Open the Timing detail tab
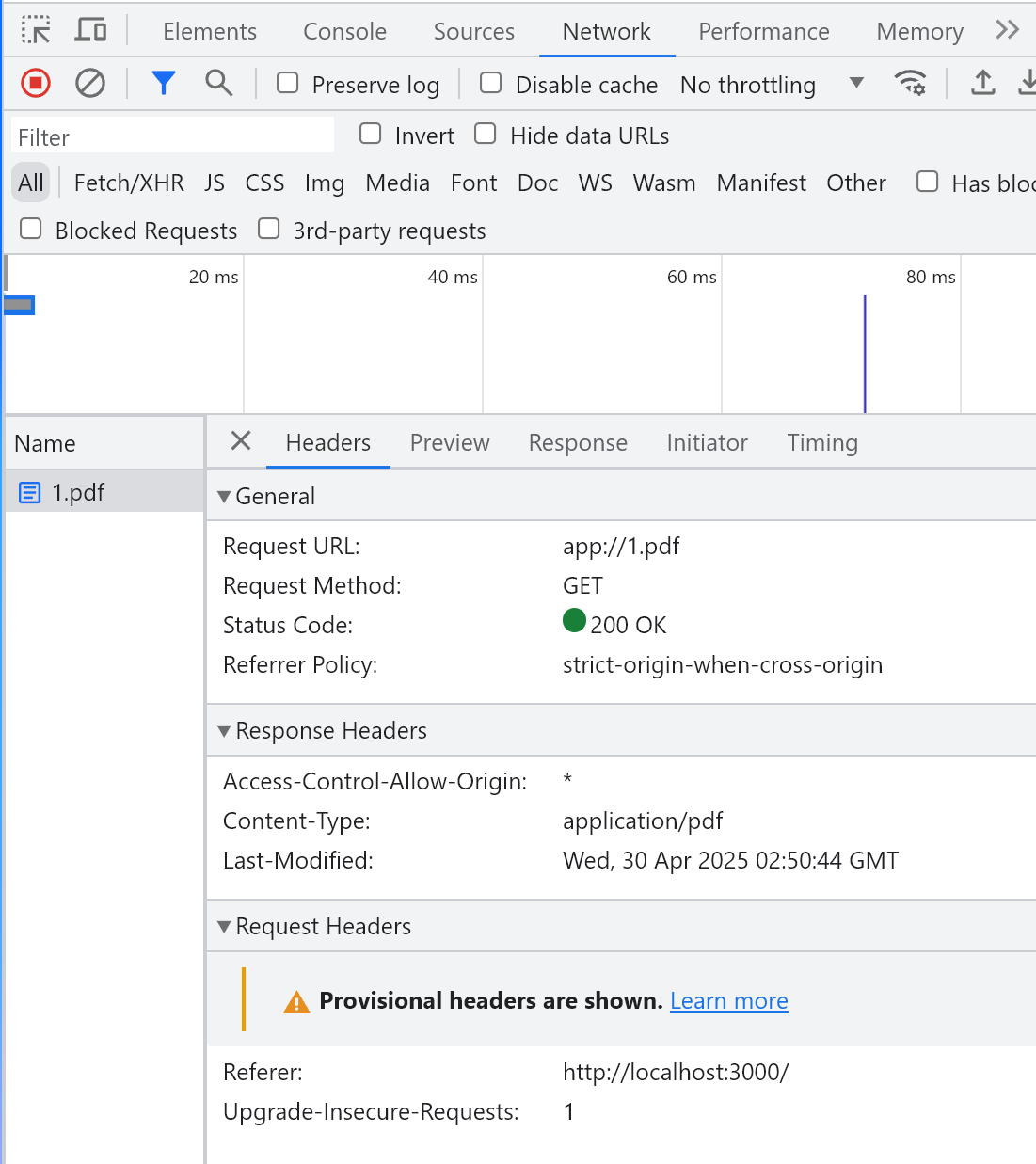Image resolution: width=1036 pixels, height=1164 pixels. coord(822,442)
